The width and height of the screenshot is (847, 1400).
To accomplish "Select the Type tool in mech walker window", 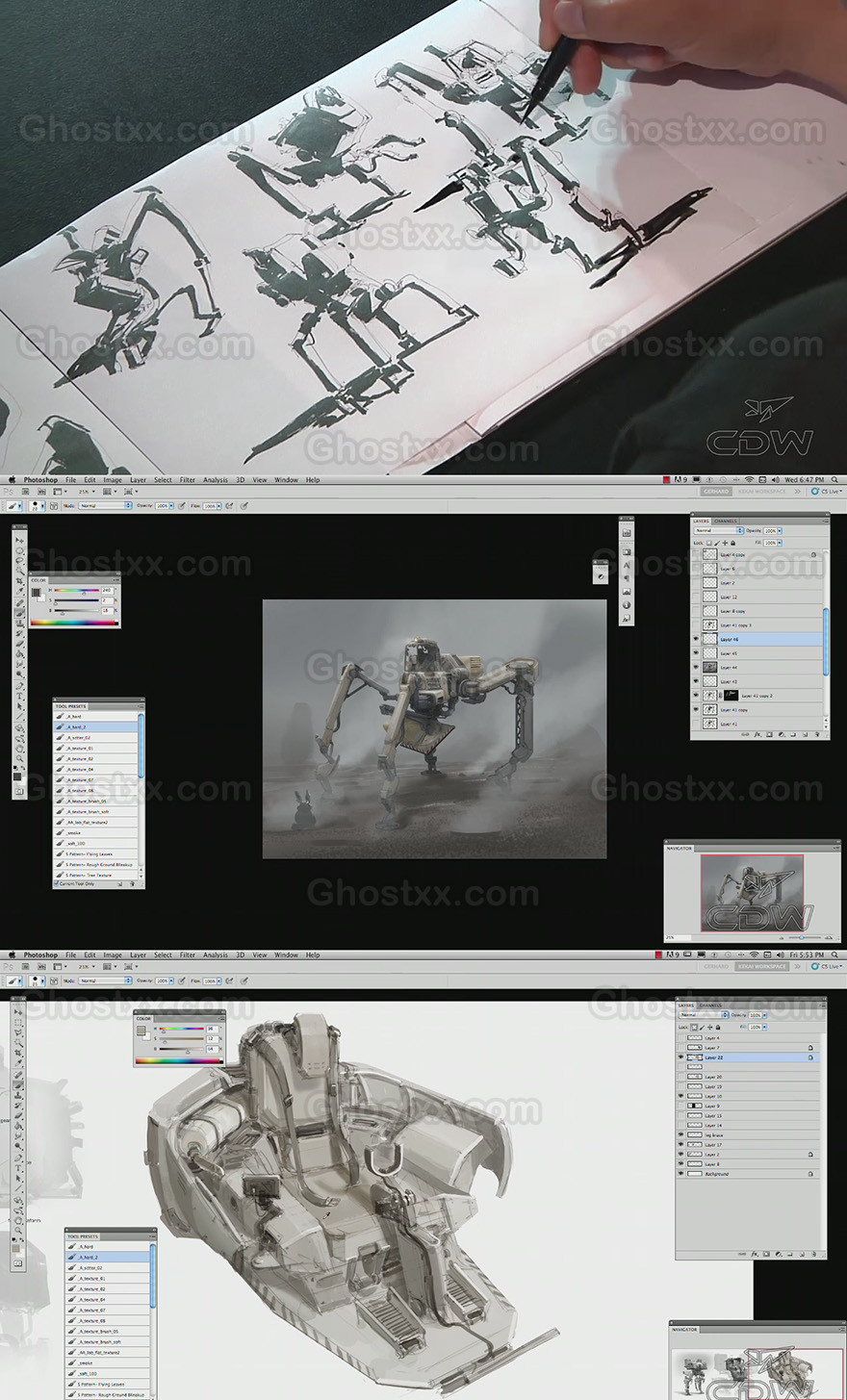I will tap(19, 696).
